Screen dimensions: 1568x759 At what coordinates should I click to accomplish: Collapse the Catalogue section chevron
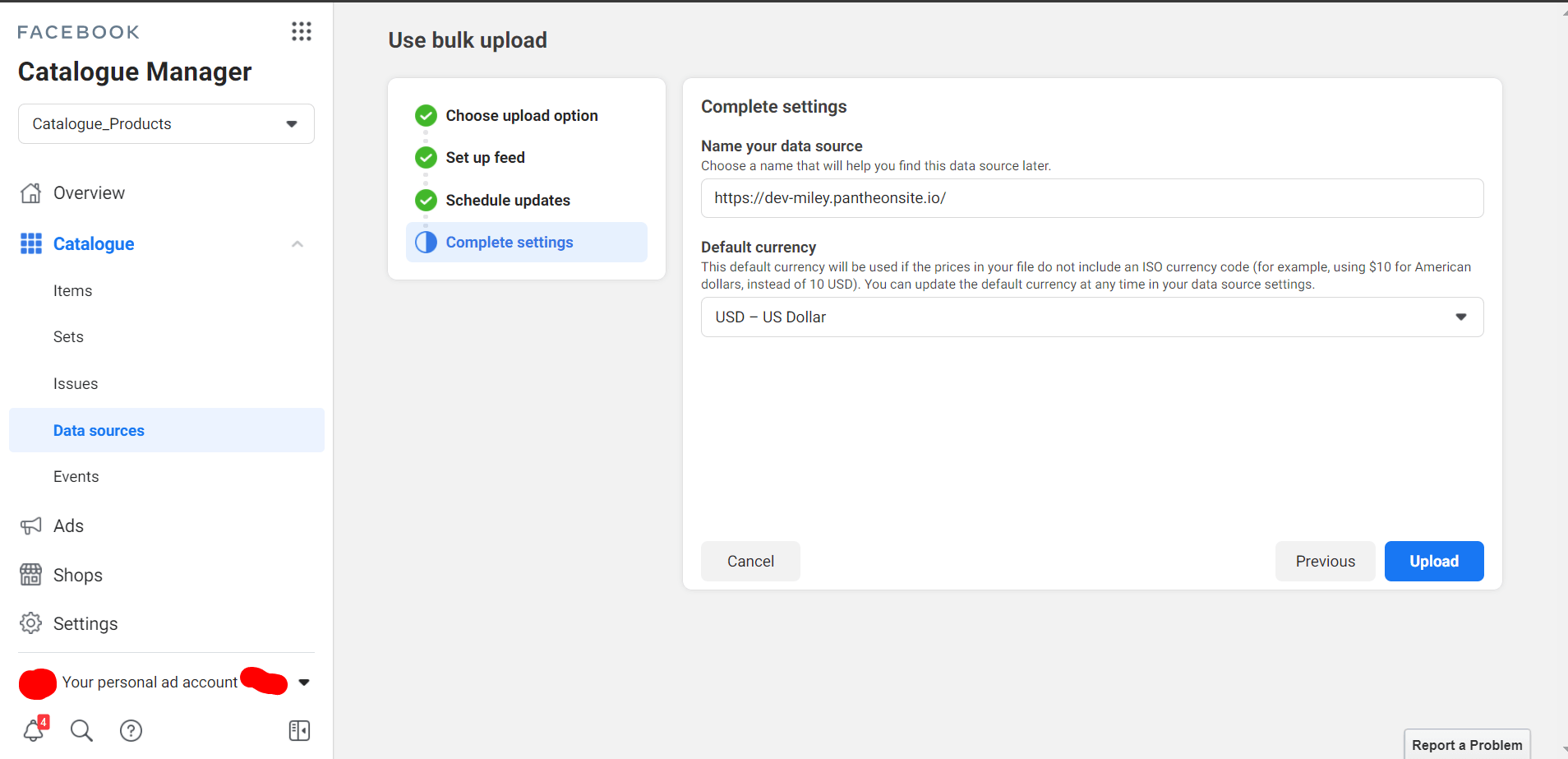click(297, 244)
